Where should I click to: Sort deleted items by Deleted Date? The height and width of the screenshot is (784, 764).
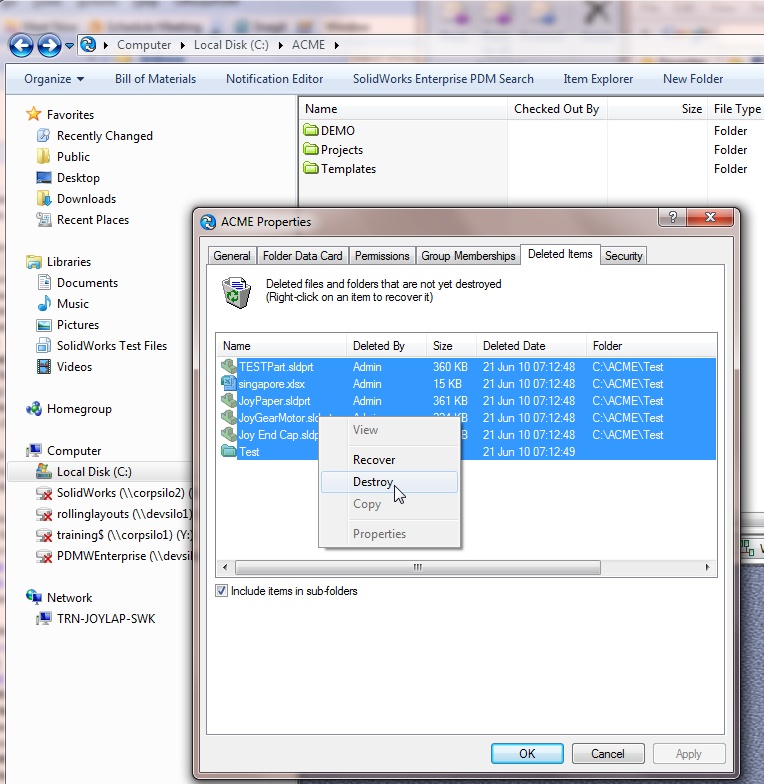click(x=531, y=346)
